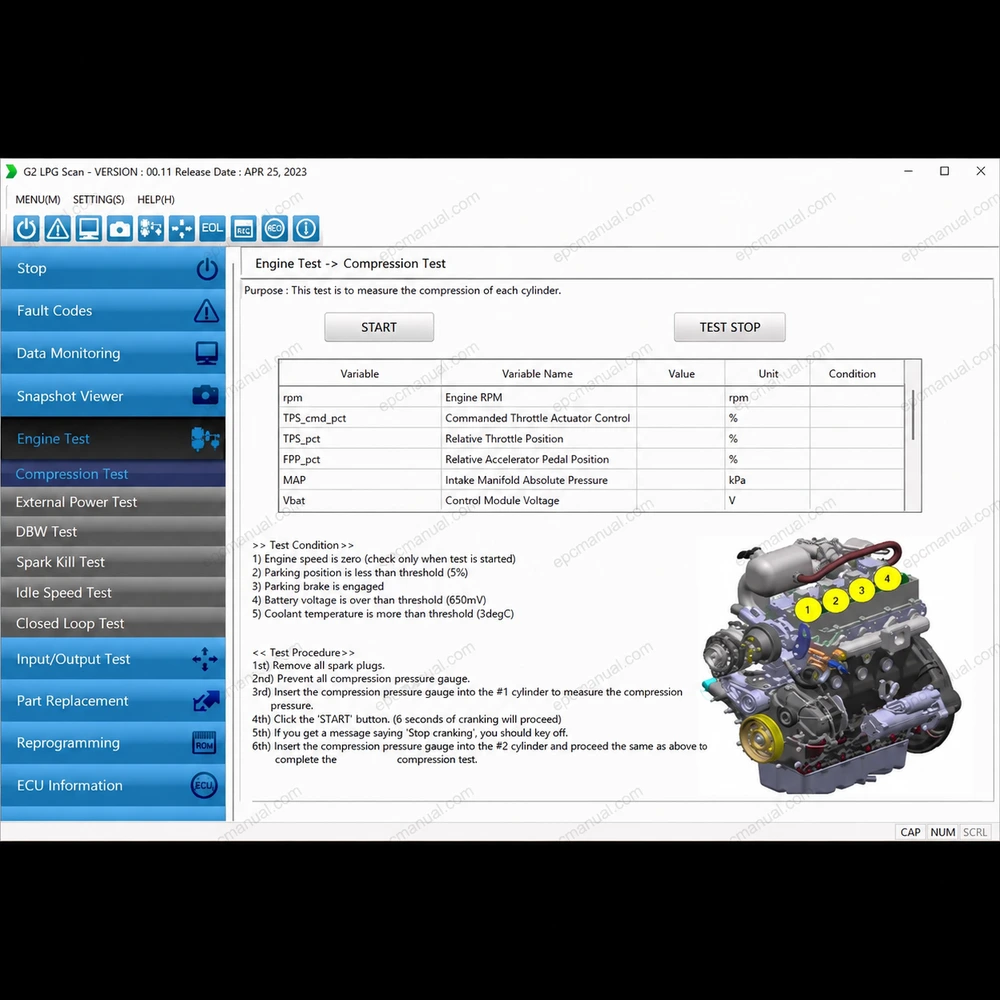Click the REC toolbar icon
The height and width of the screenshot is (1000, 1000).
pos(244,228)
